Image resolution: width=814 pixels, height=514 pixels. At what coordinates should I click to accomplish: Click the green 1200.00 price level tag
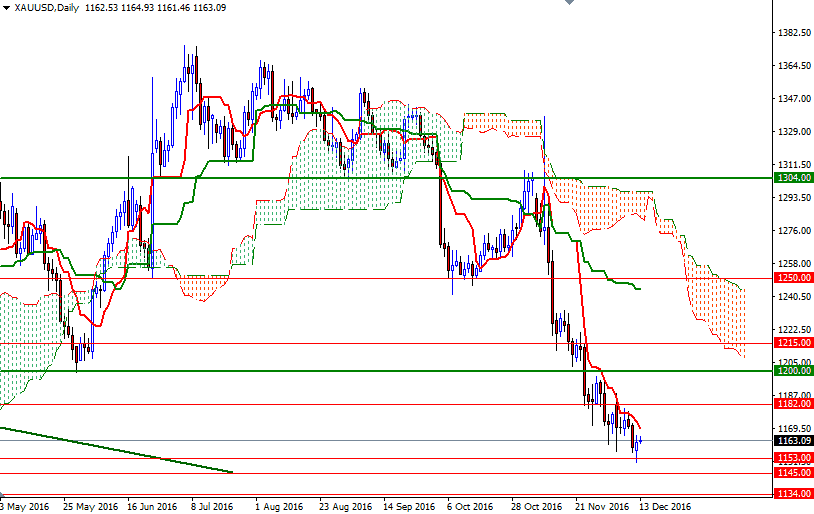click(793, 370)
